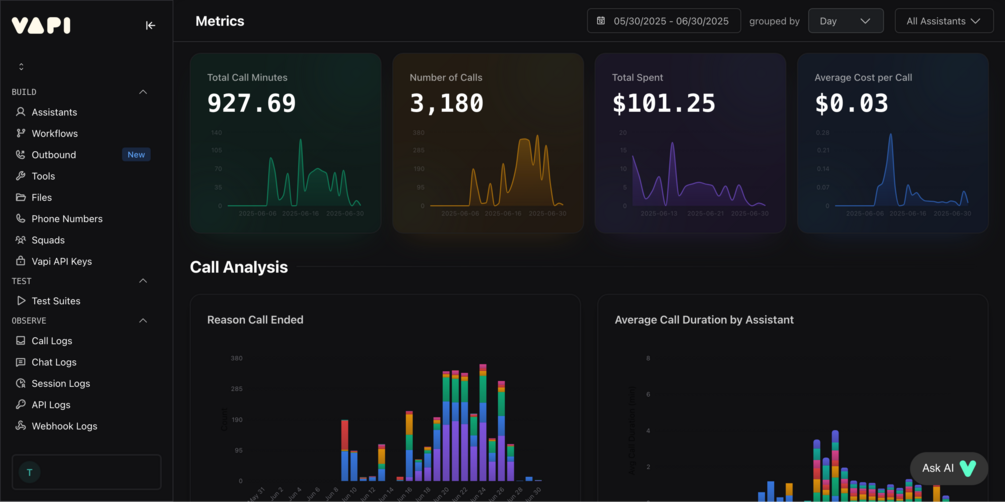Click the API Logs key icon
Screen dimensions: 1005x502
[21, 405]
